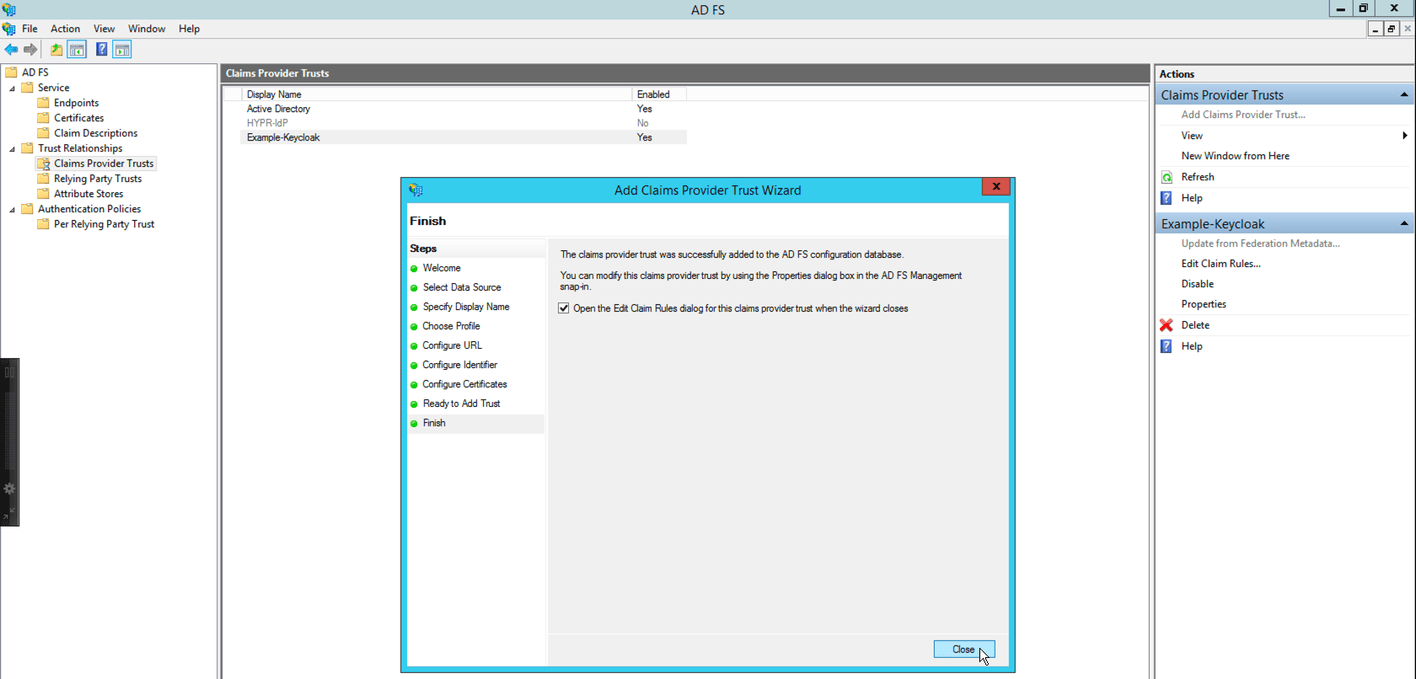Image resolution: width=1416 pixels, height=679 pixels.
Task: Click Enabled column header
Action: tap(660, 94)
